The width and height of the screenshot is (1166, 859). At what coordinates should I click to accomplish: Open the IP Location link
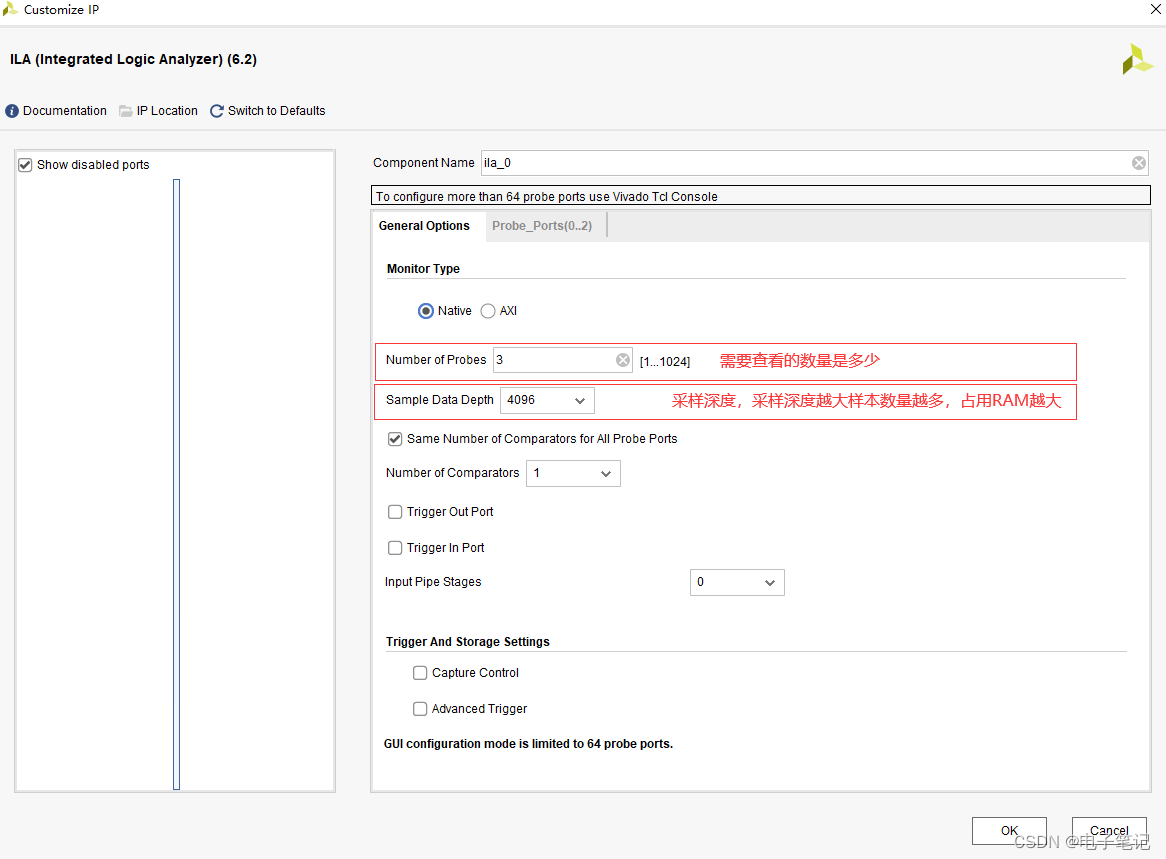click(167, 111)
